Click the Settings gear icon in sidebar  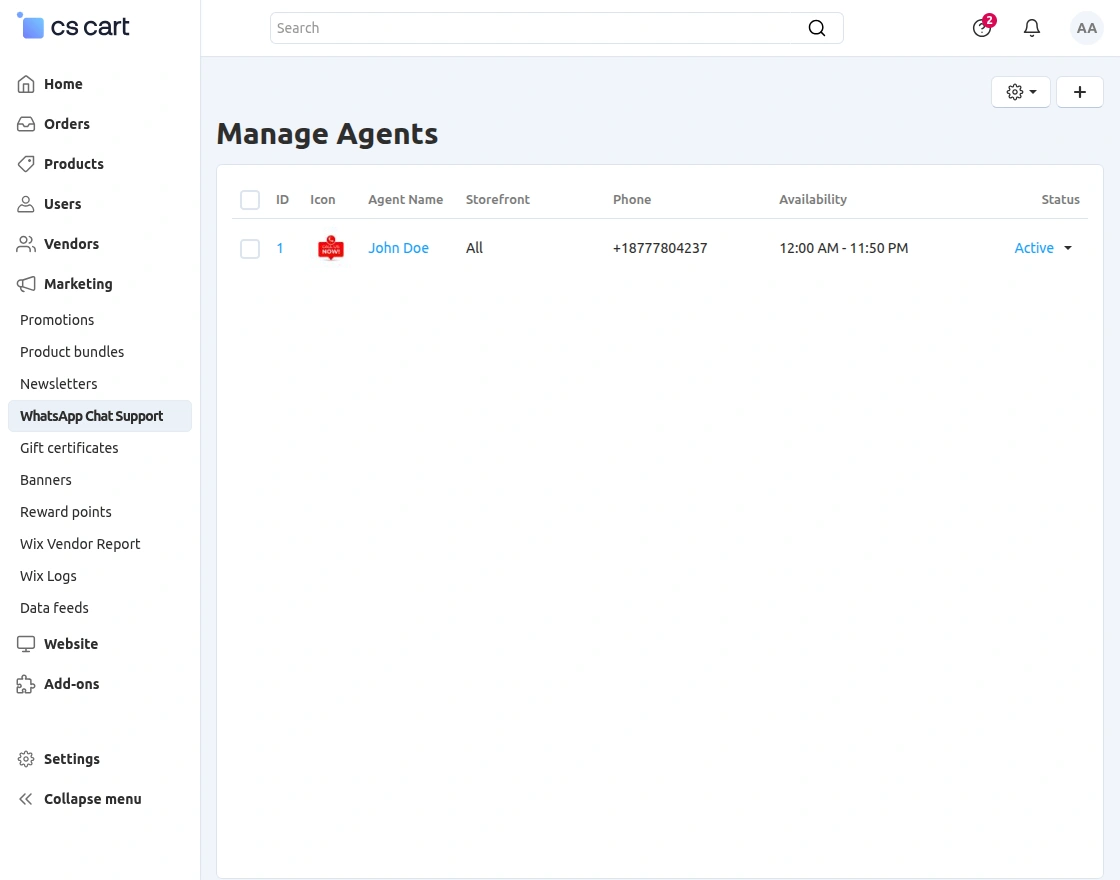pyautogui.click(x=26, y=759)
